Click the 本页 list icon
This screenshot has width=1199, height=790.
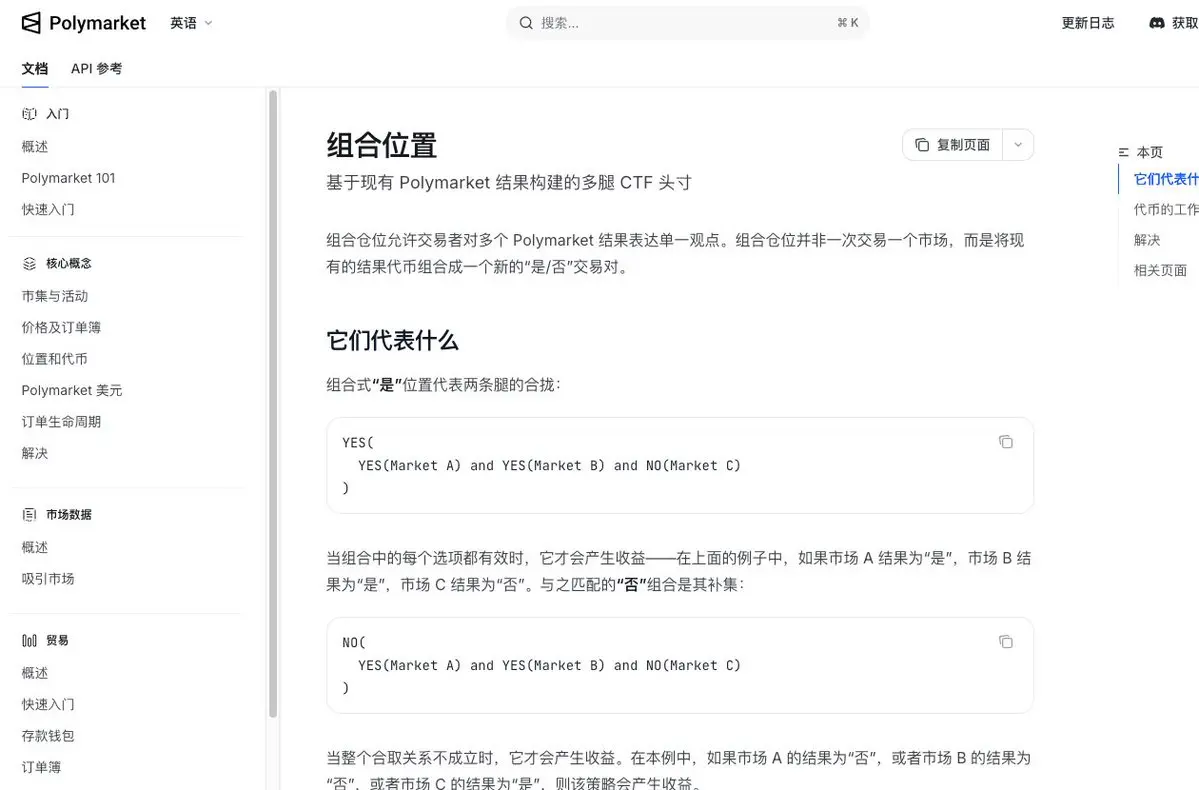point(1123,152)
